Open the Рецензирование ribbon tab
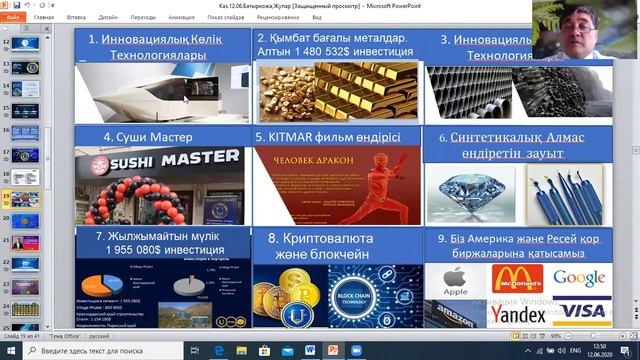The image size is (640, 360). (x=278, y=17)
